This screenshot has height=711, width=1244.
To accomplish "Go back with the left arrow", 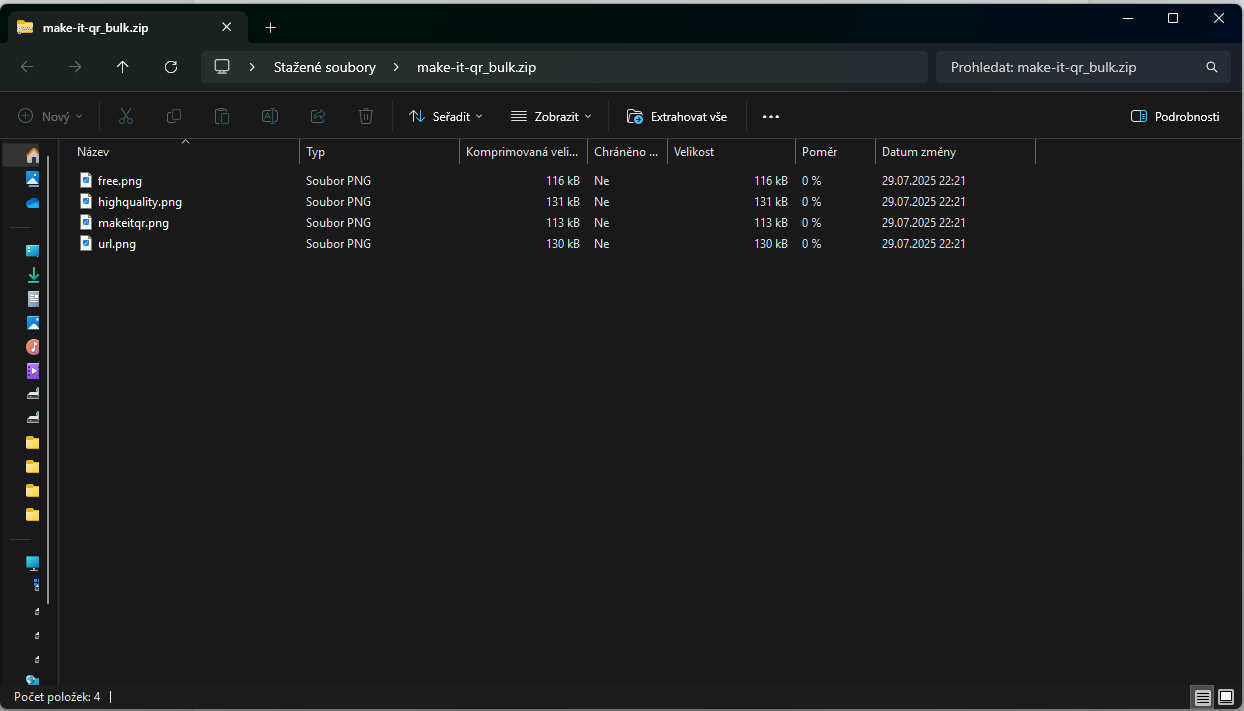I will coord(27,67).
